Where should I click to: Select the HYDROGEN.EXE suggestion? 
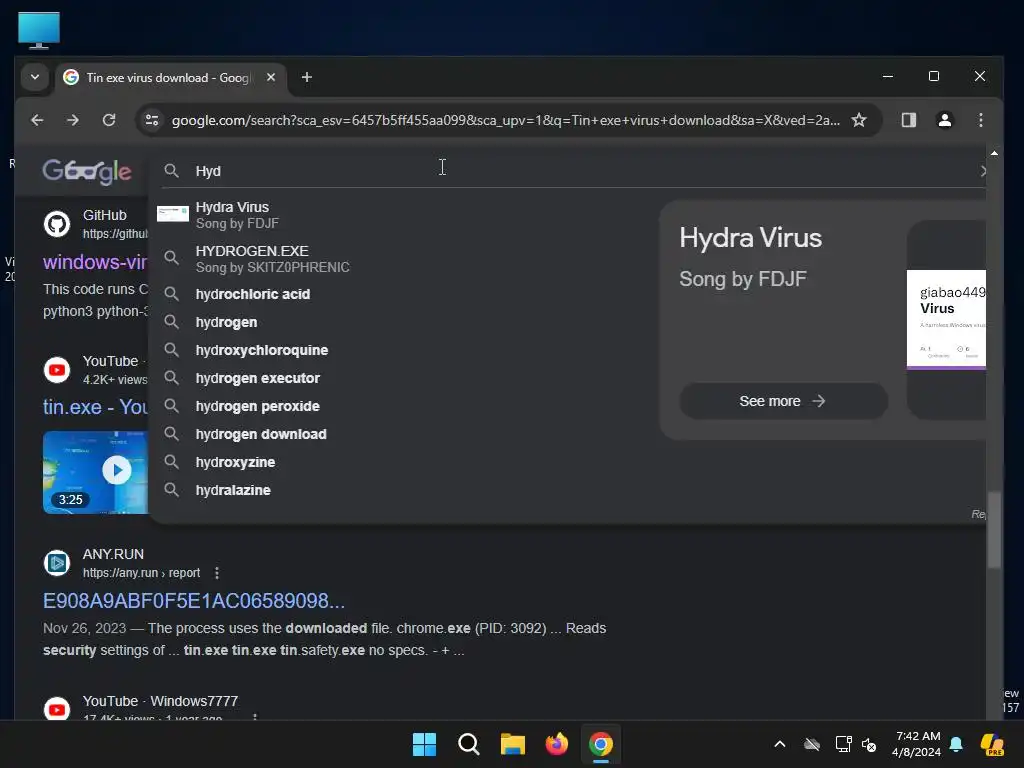coord(398,259)
